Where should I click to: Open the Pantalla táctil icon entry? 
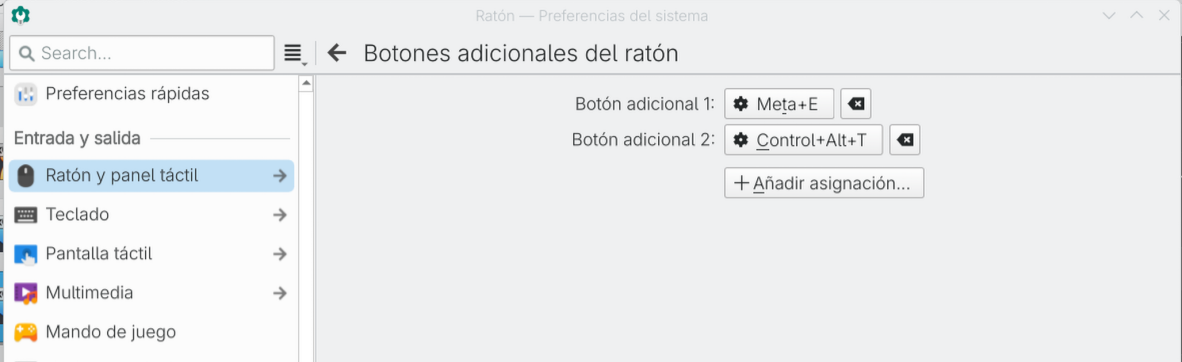[x=26, y=254]
